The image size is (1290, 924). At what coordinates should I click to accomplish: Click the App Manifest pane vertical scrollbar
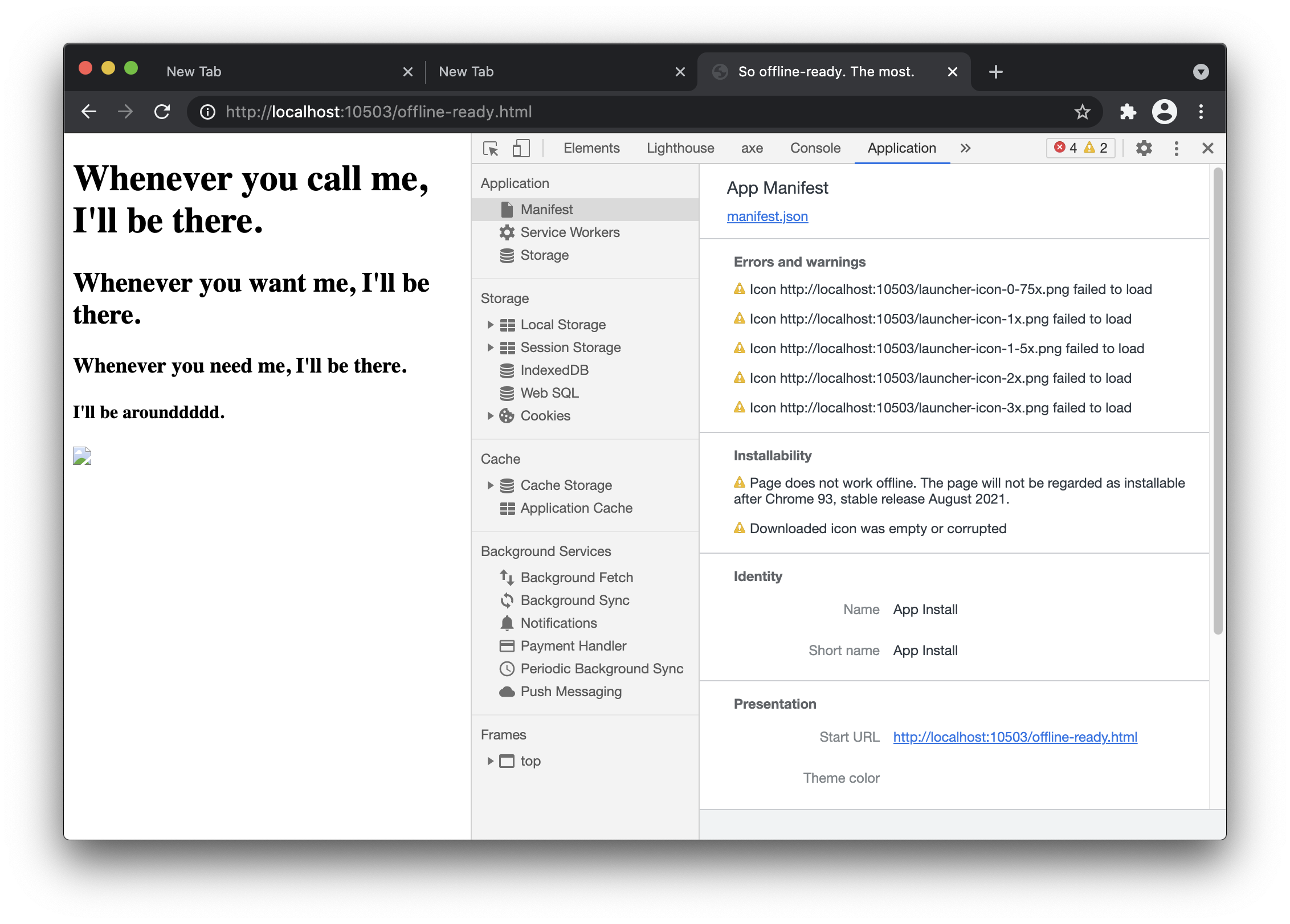coord(1218,399)
